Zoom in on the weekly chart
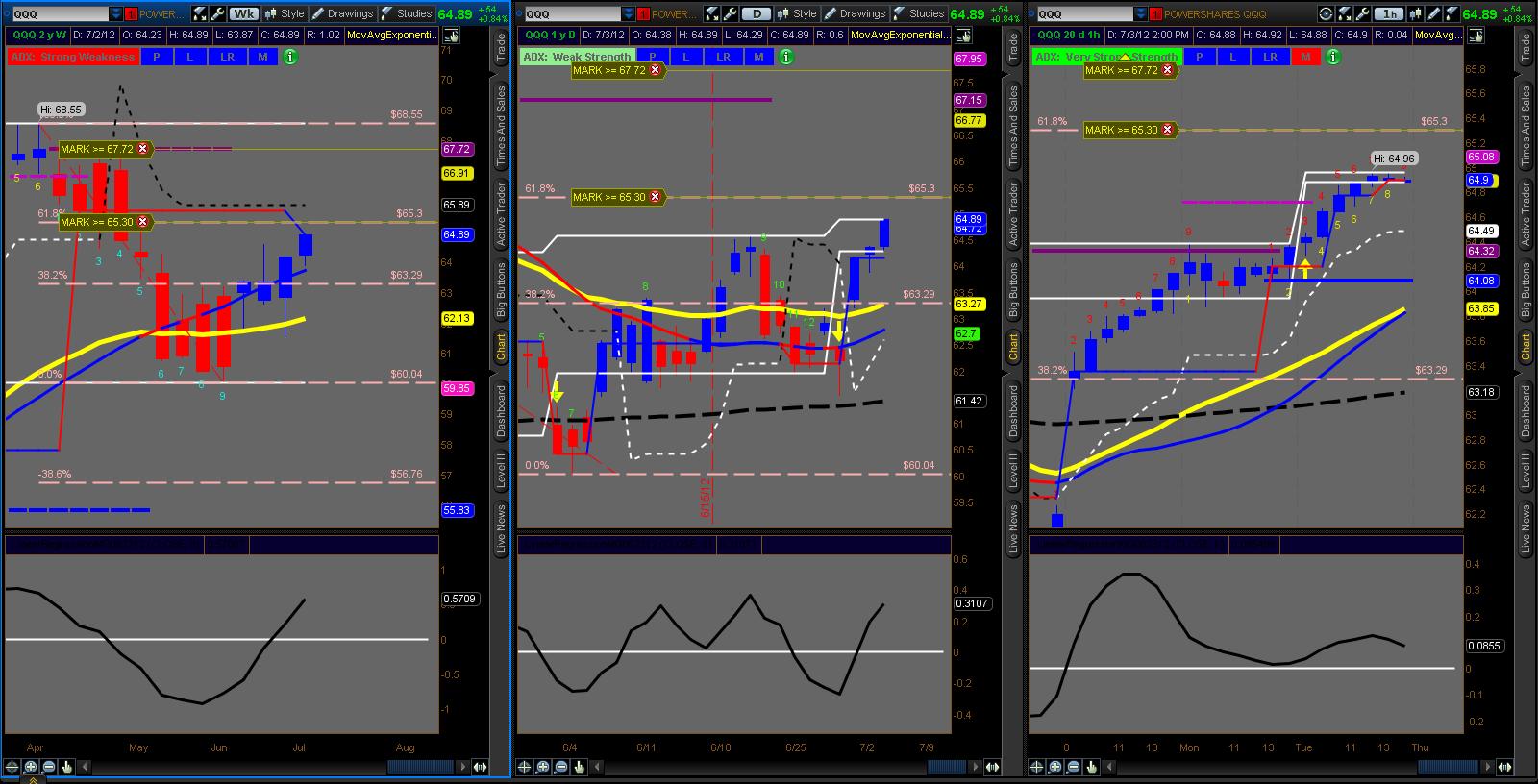Screen dimensions: 1538x784 click(31, 767)
